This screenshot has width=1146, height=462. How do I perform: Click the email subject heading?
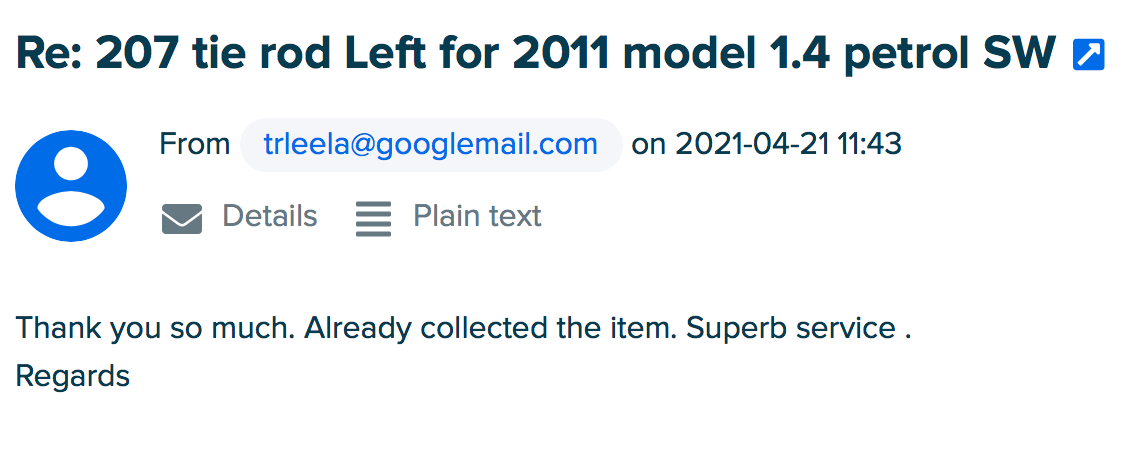(x=536, y=53)
